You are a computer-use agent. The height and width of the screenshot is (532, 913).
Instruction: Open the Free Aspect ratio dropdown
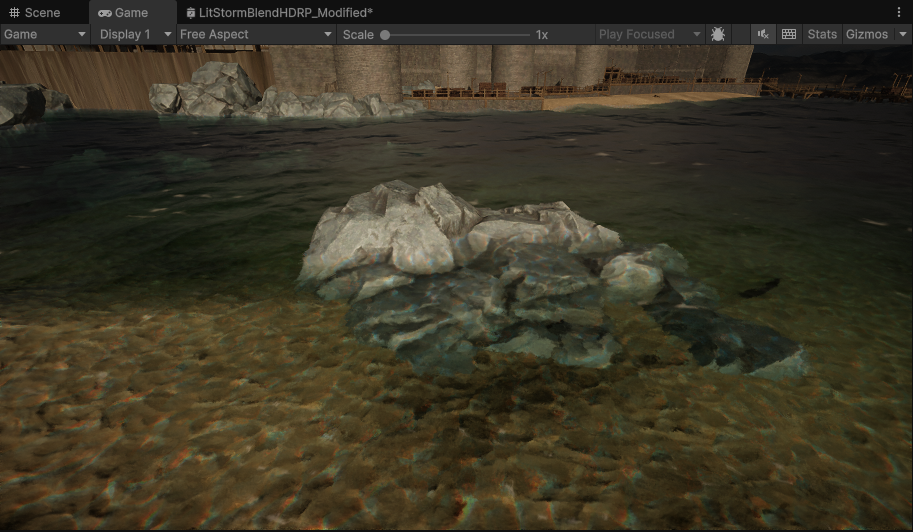click(x=255, y=34)
